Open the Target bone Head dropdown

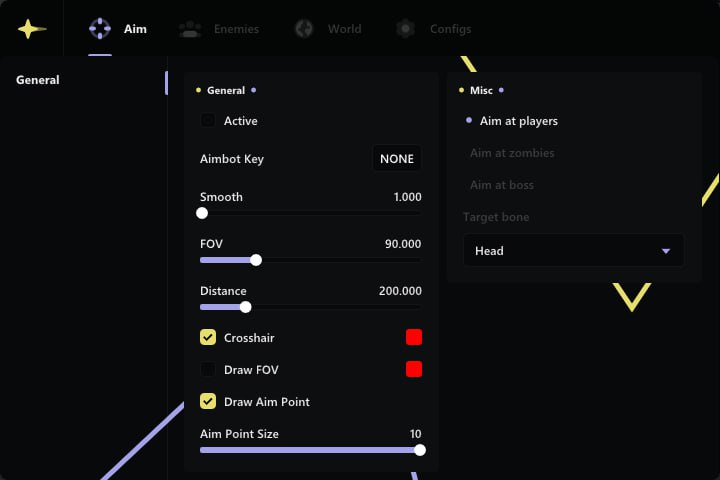coord(573,251)
